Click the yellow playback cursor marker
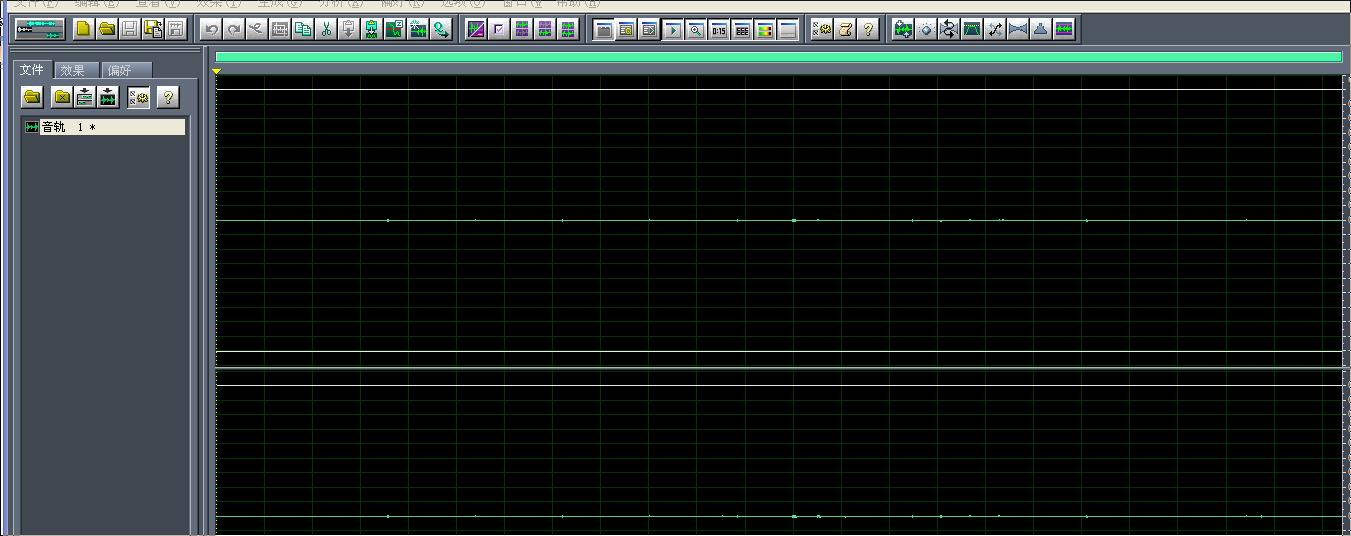This screenshot has height=536, width=1351. [x=216, y=71]
